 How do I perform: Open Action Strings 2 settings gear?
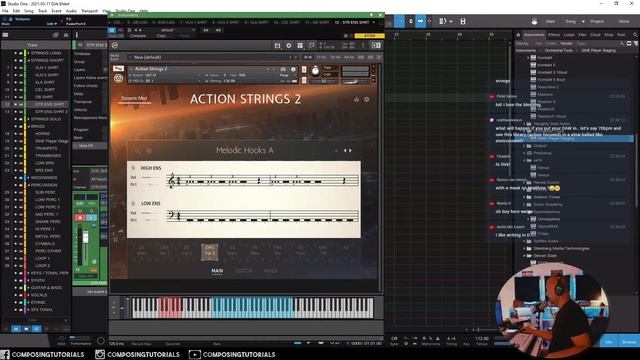[367, 99]
